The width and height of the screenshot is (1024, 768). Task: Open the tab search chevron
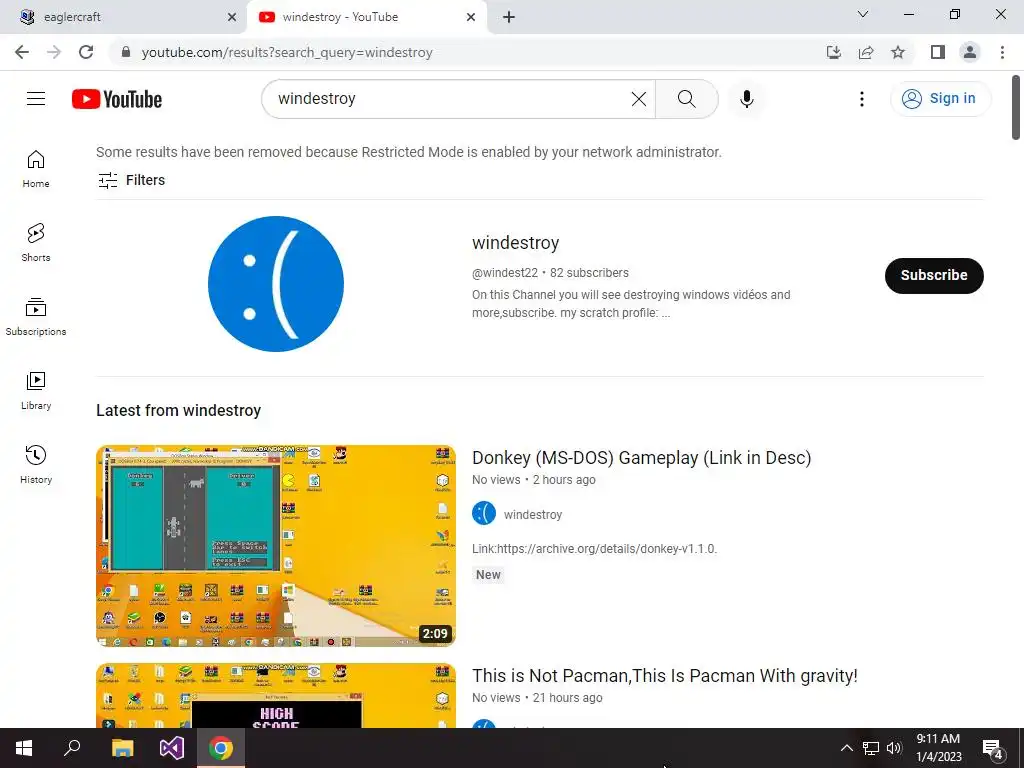pos(863,14)
